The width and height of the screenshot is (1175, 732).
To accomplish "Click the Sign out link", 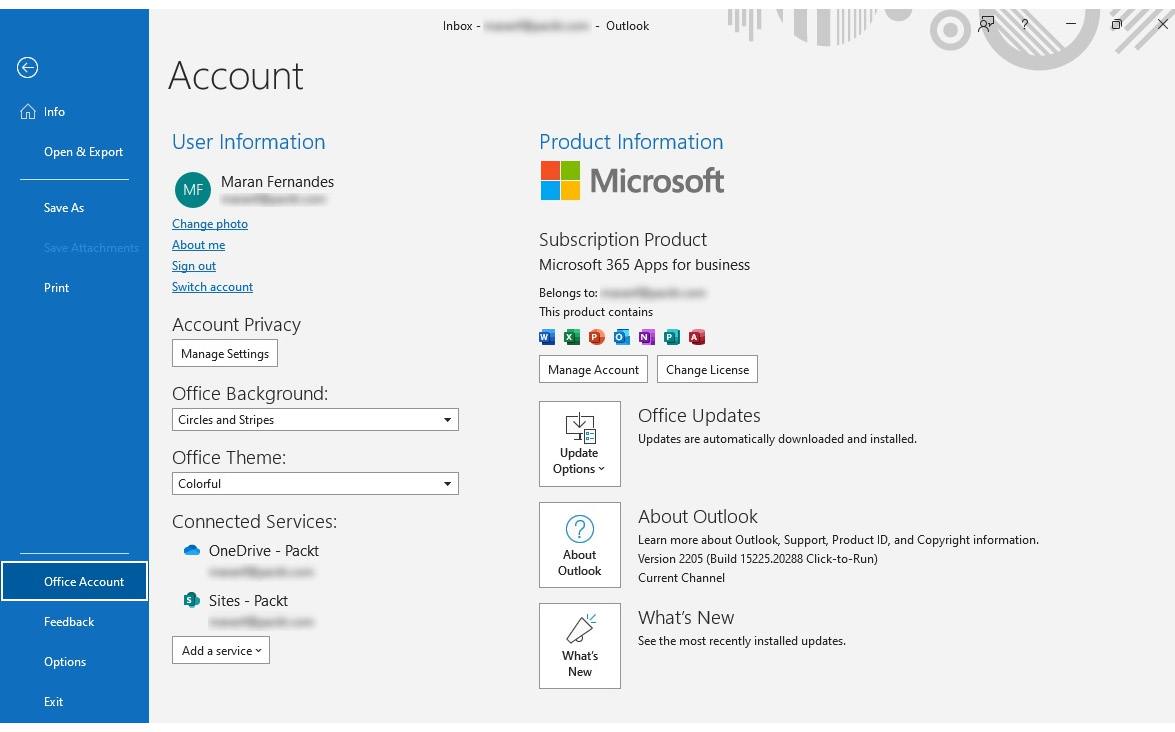I will [194, 266].
